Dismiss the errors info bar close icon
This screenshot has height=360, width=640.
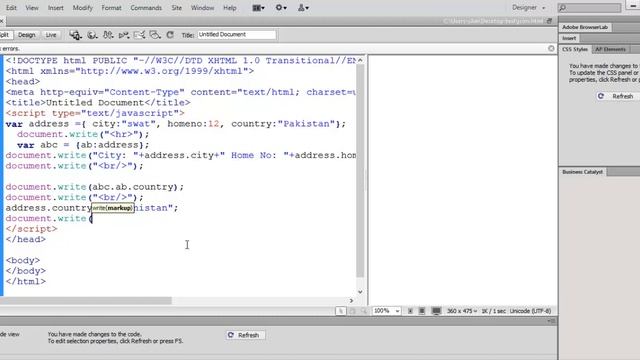pos(551,49)
